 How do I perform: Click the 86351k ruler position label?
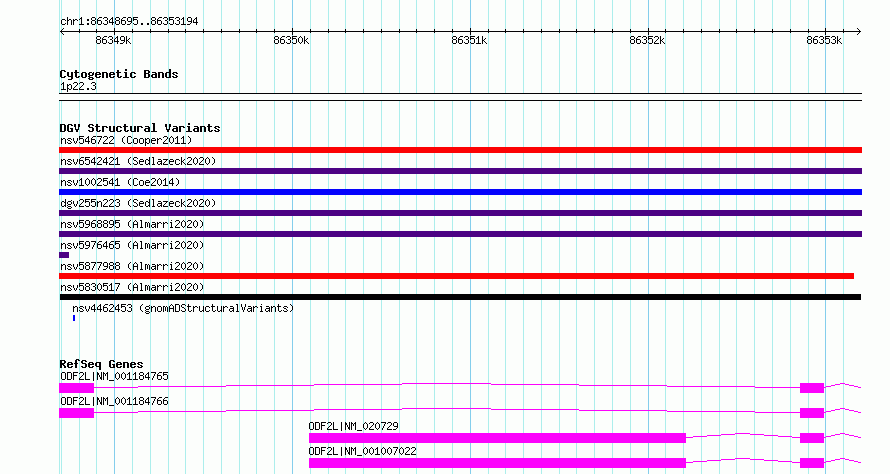point(469,41)
